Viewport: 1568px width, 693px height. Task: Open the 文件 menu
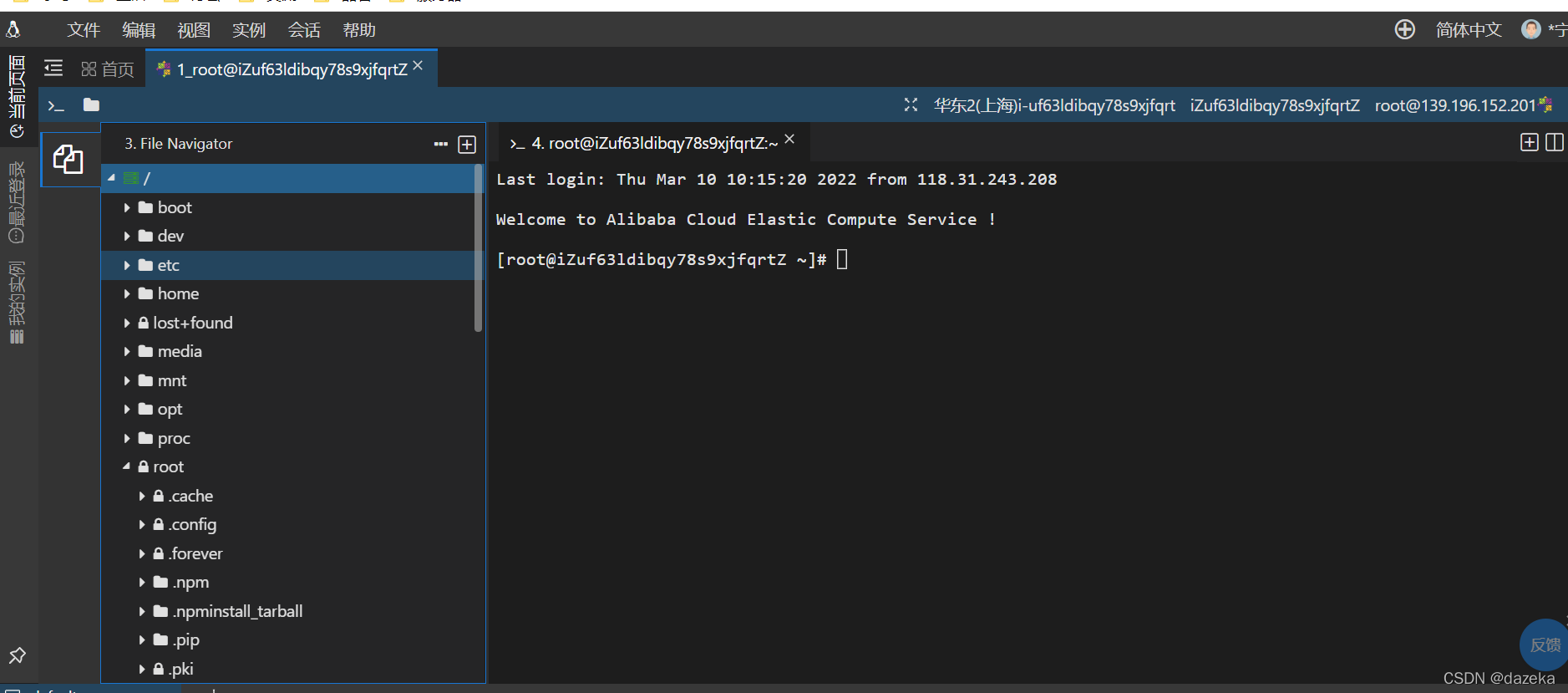coord(84,30)
